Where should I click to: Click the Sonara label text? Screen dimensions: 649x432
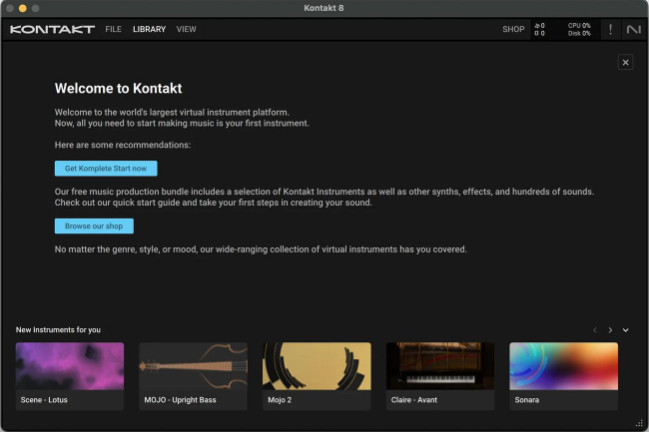click(526, 400)
